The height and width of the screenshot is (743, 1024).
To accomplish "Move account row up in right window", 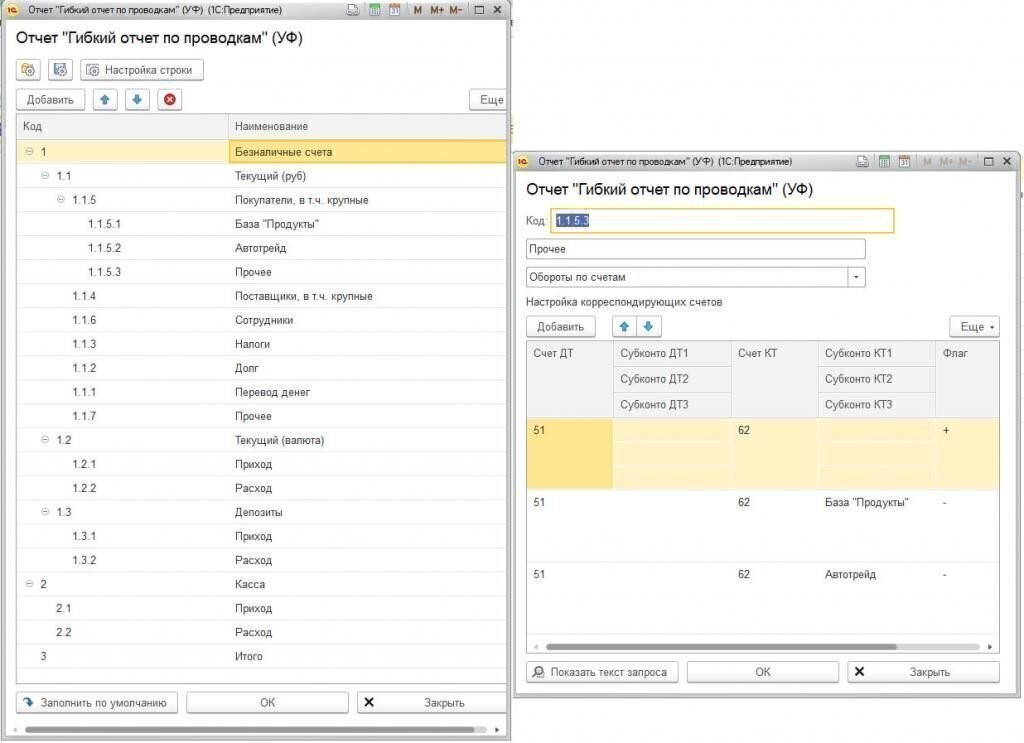I will click(x=624, y=326).
